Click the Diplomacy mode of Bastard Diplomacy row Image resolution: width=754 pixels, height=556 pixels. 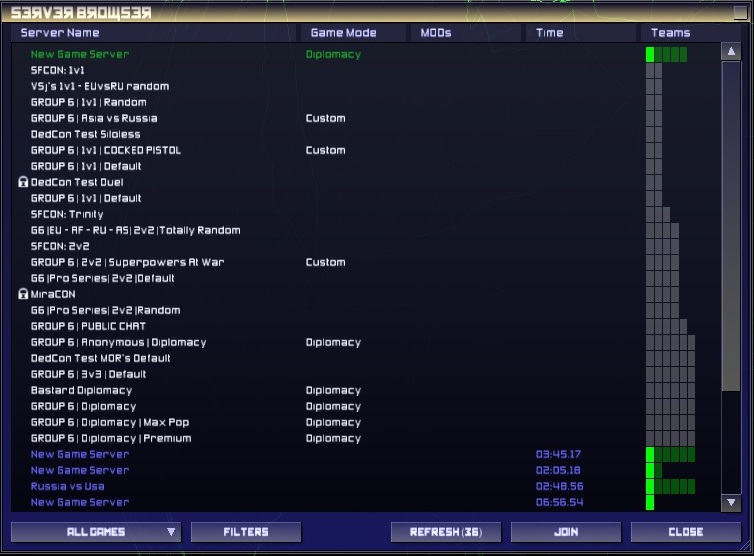[333, 390]
